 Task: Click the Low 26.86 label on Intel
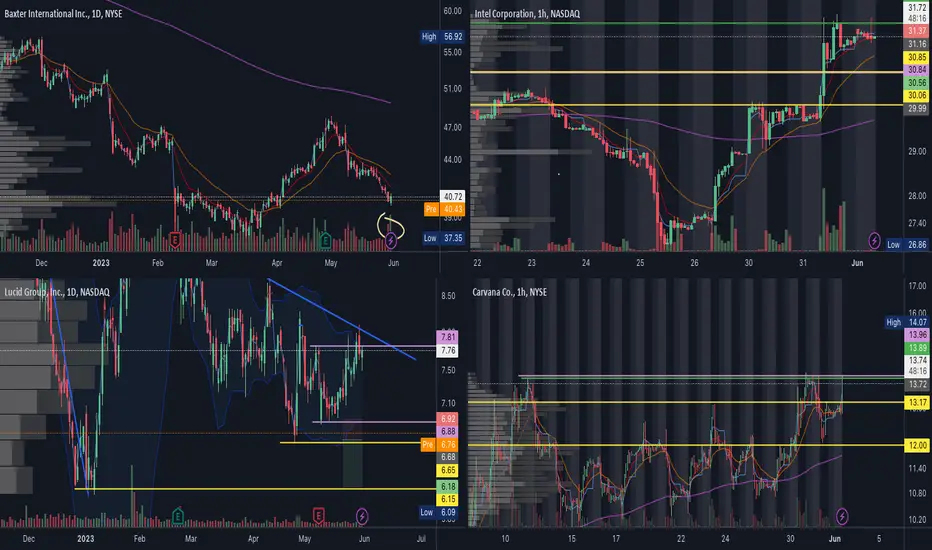tap(907, 244)
